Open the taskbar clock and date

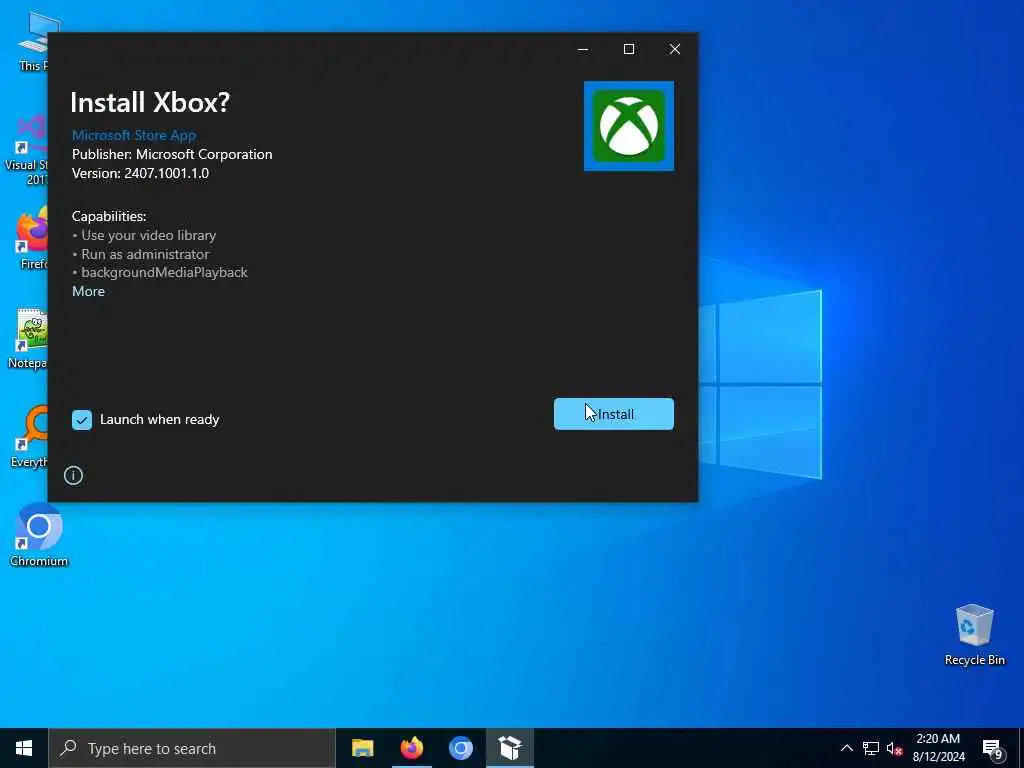coord(938,748)
